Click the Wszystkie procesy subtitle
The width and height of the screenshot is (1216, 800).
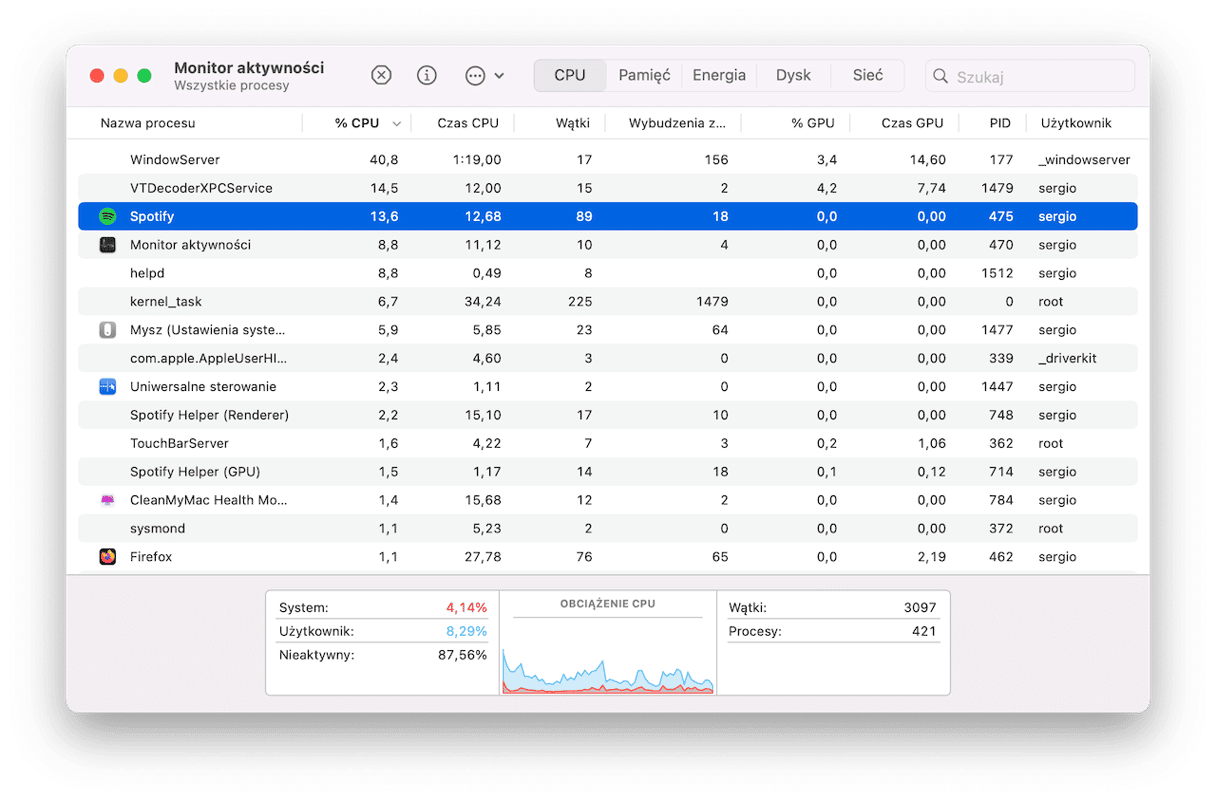[x=232, y=86]
